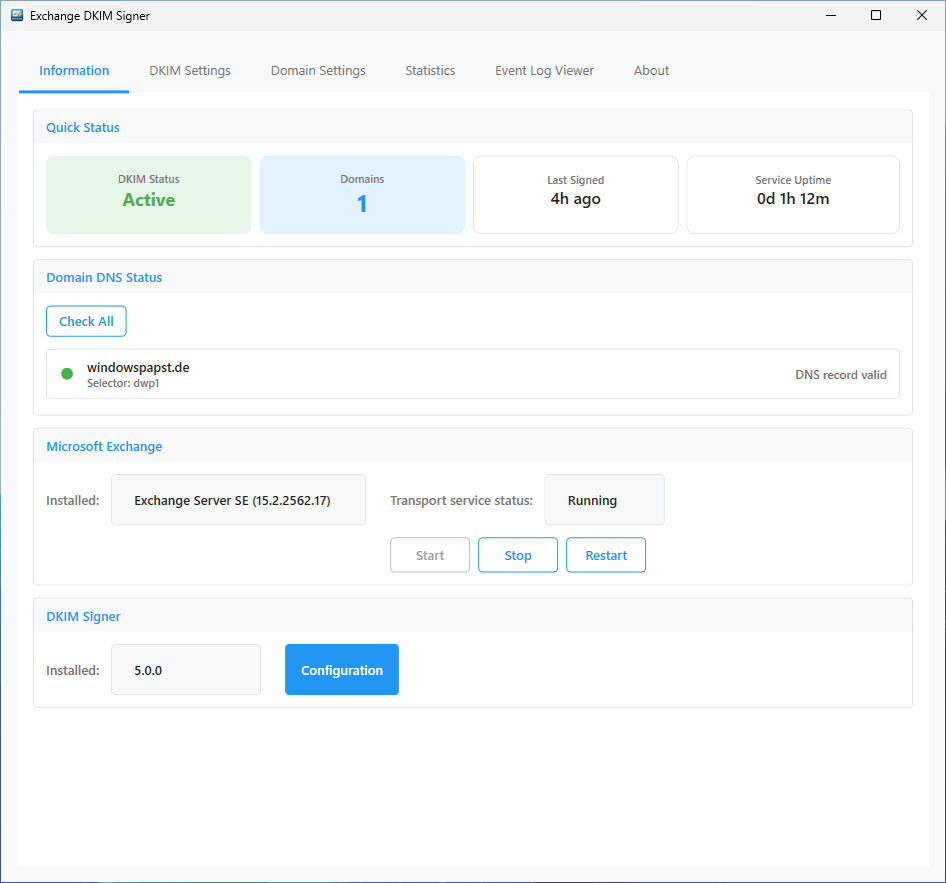Go to the Domain Settings tab
946x883 pixels.
[318, 71]
